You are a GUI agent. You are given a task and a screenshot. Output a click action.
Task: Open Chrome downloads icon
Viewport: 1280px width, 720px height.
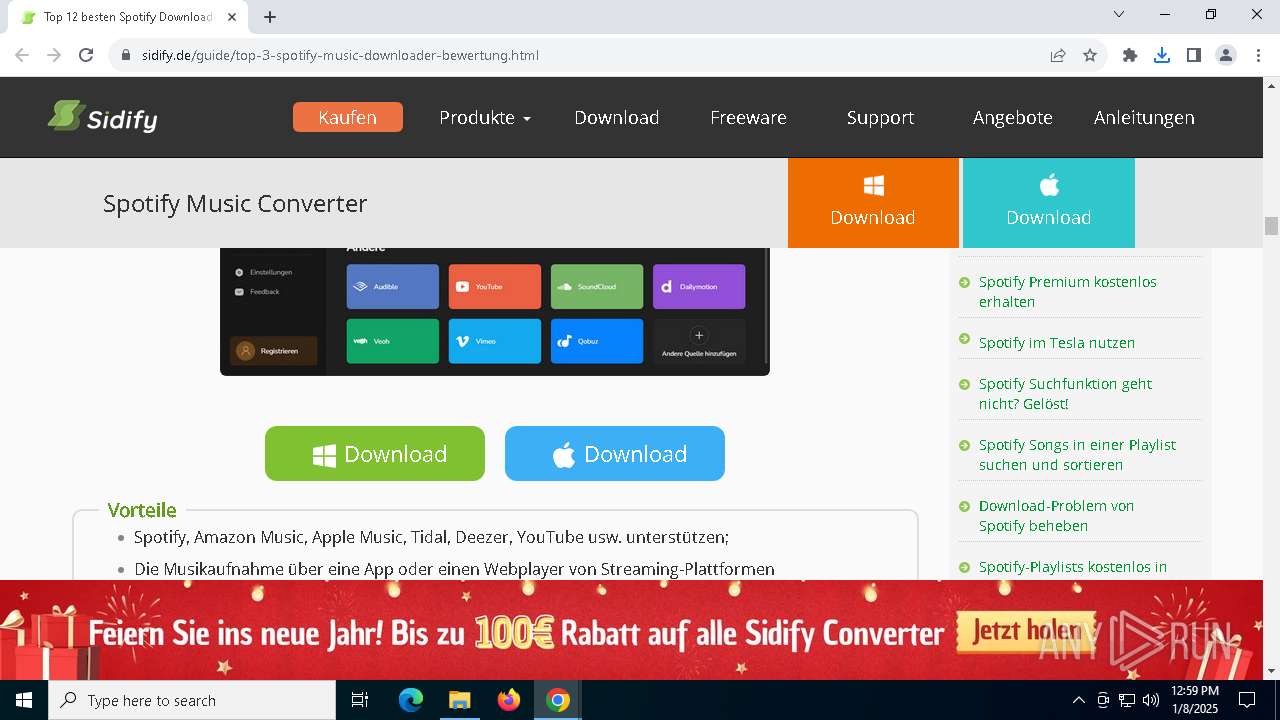click(x=1162, y=55)
